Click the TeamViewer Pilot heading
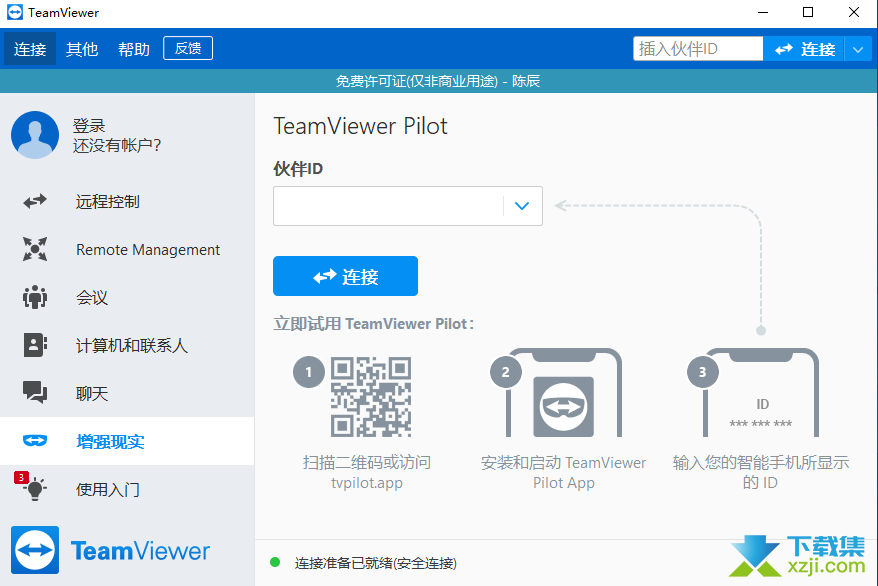 (x=360, y=126)
